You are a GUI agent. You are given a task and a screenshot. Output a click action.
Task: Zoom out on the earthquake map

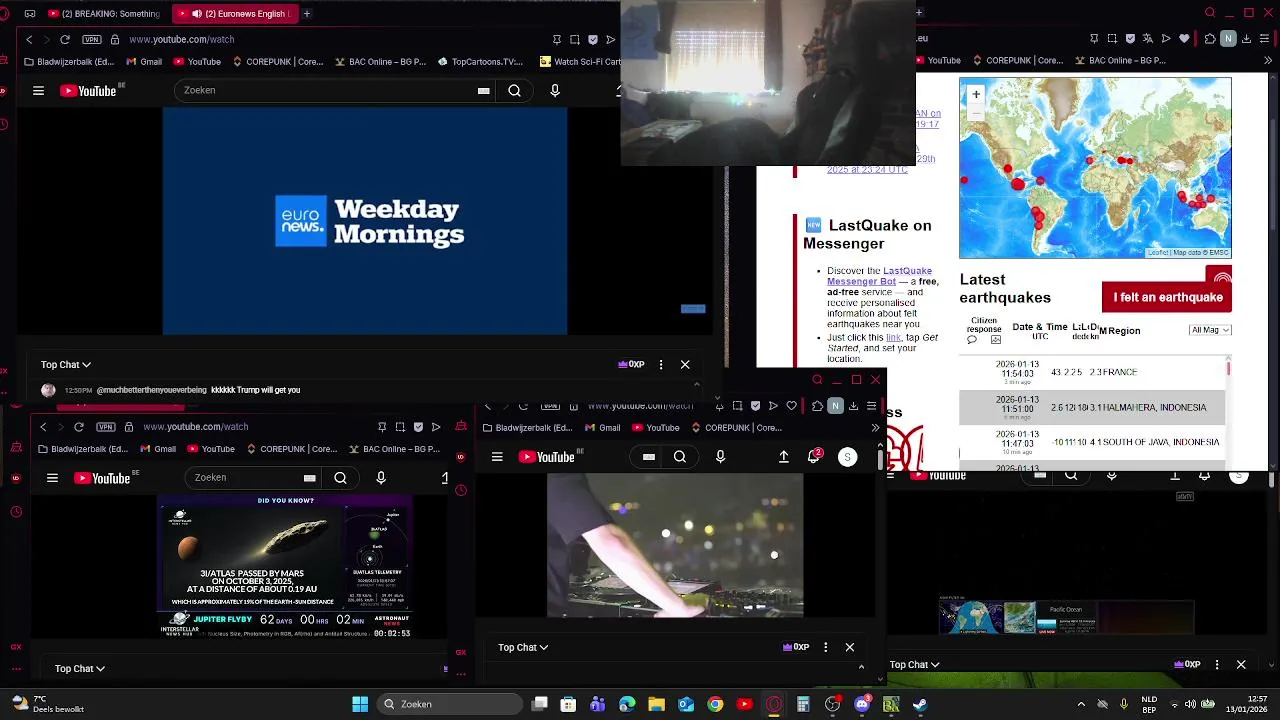point(976,112)
